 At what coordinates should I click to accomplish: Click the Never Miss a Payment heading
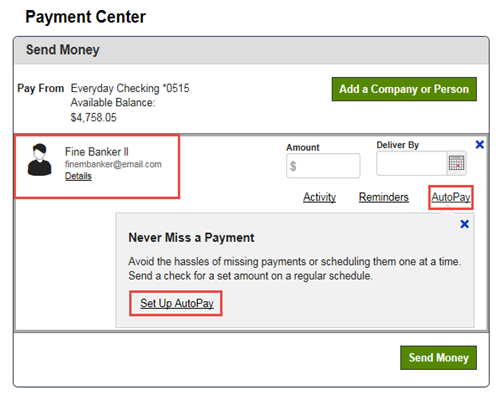(191, 238)
